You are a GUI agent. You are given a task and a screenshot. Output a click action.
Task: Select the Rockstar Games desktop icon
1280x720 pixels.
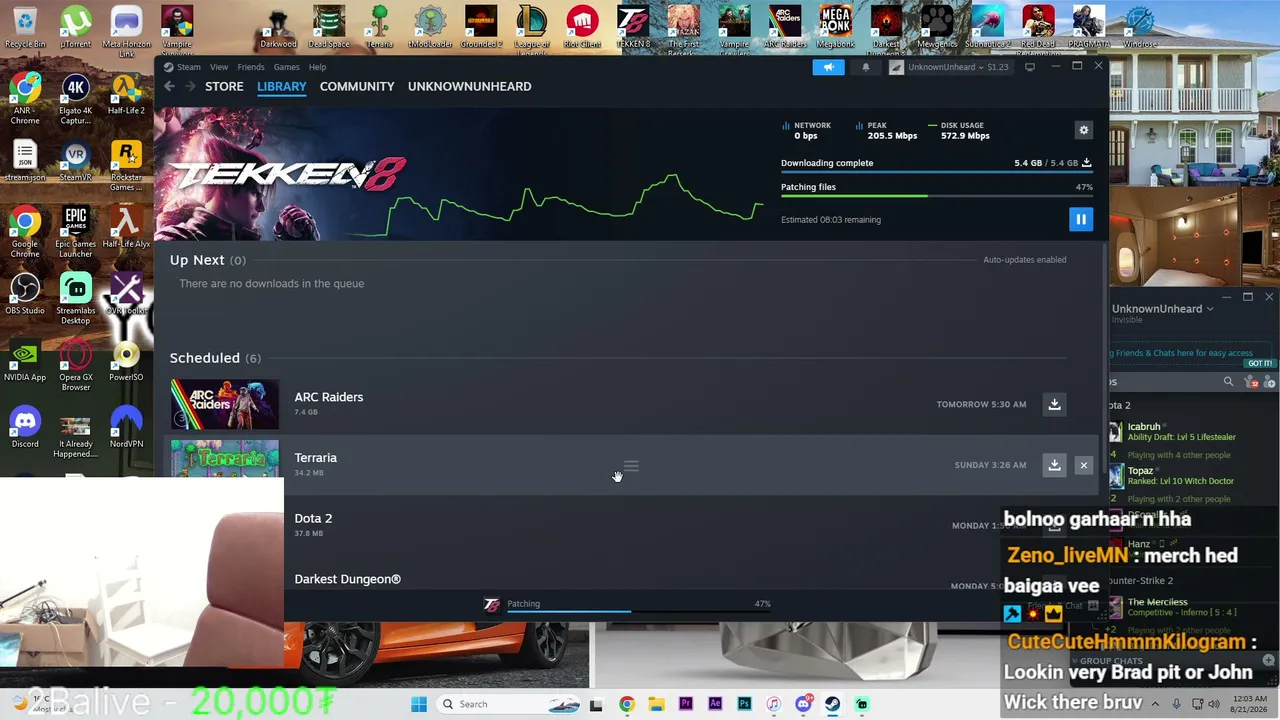[126, 166]
